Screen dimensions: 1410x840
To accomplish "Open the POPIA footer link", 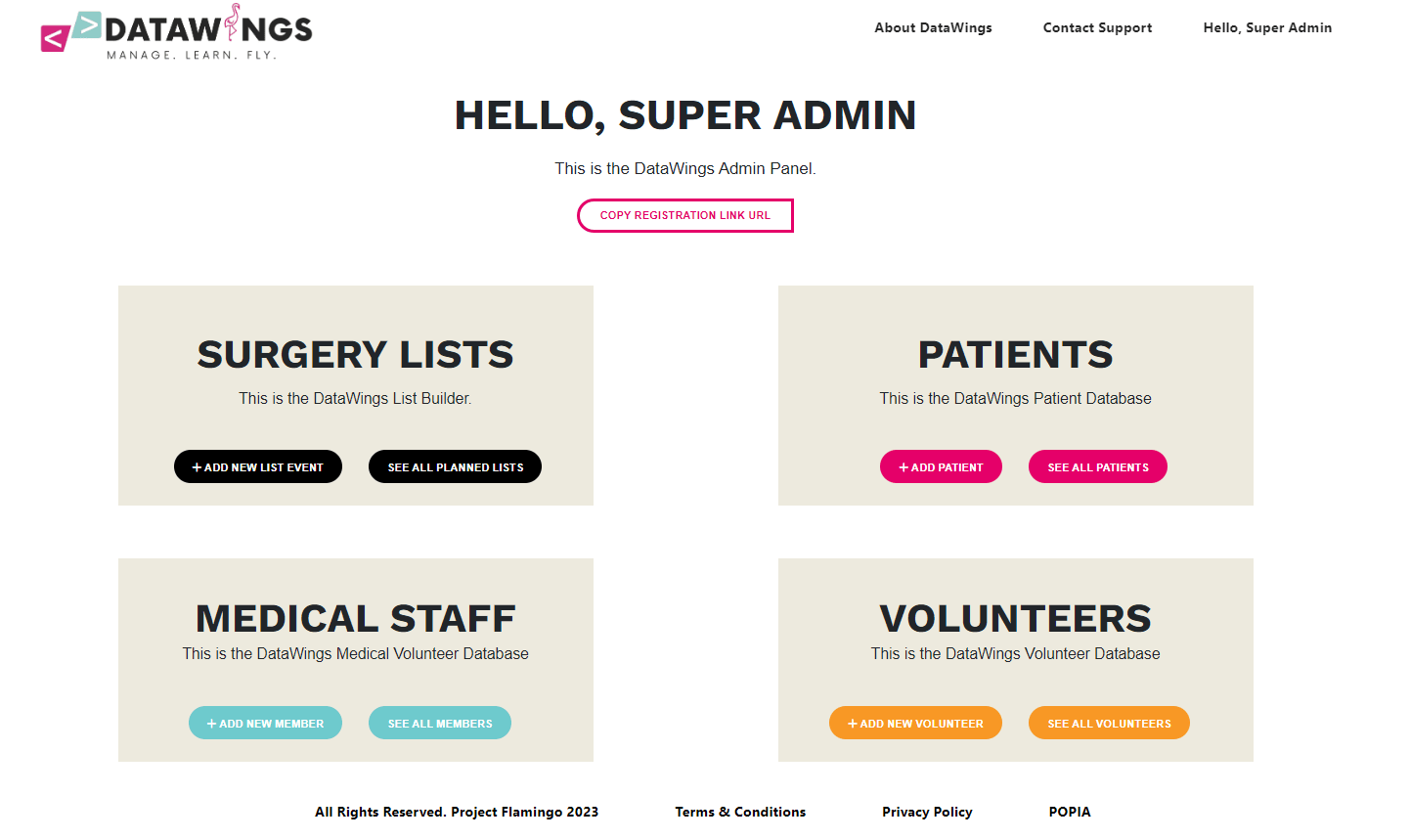I will (x=1070, y=812).
